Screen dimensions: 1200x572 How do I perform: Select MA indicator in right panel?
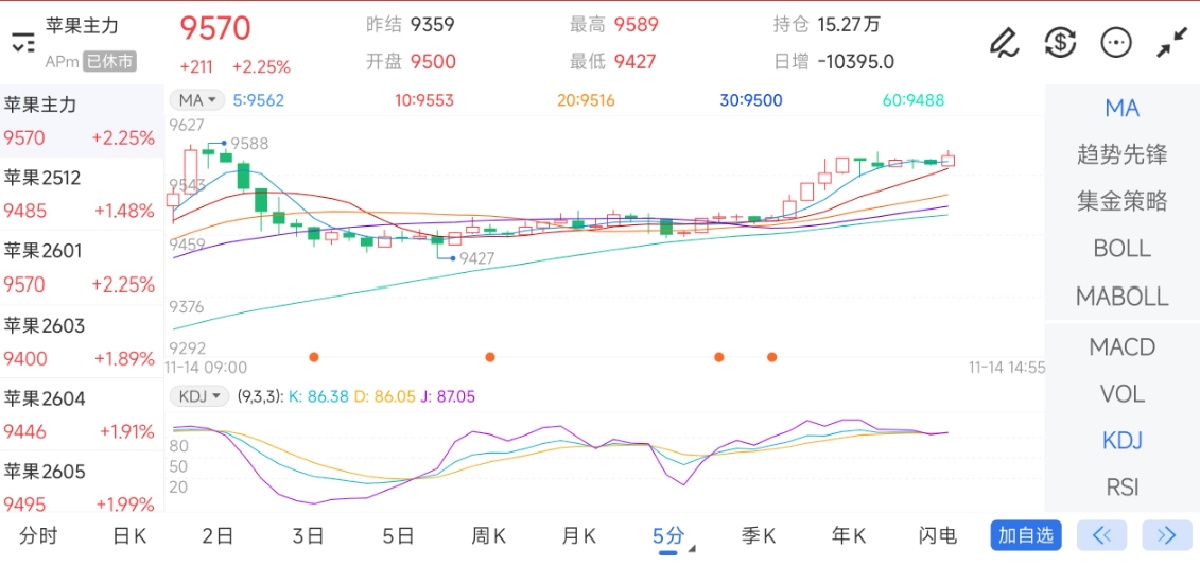click(1122, 108)
